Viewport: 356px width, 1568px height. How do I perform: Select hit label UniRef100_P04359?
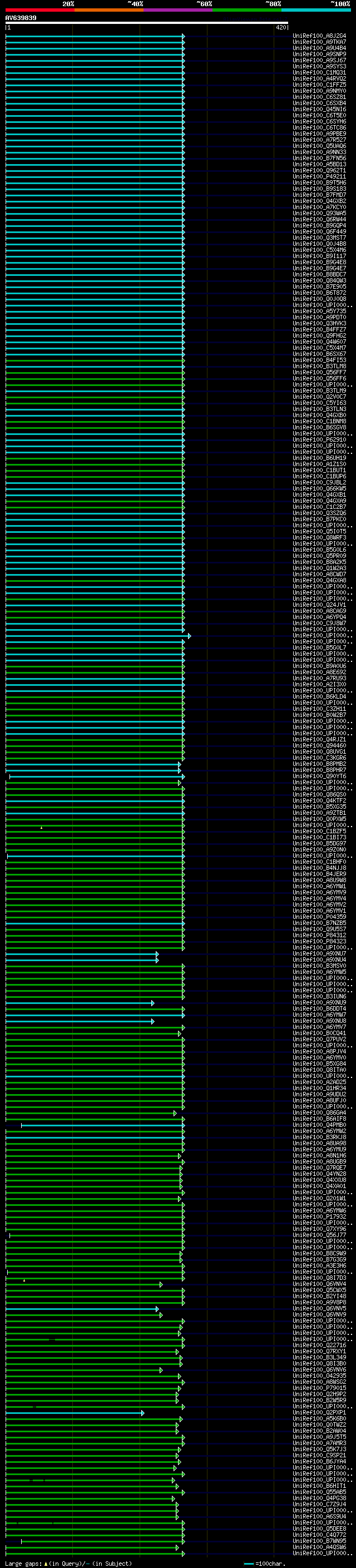(319, 917)
